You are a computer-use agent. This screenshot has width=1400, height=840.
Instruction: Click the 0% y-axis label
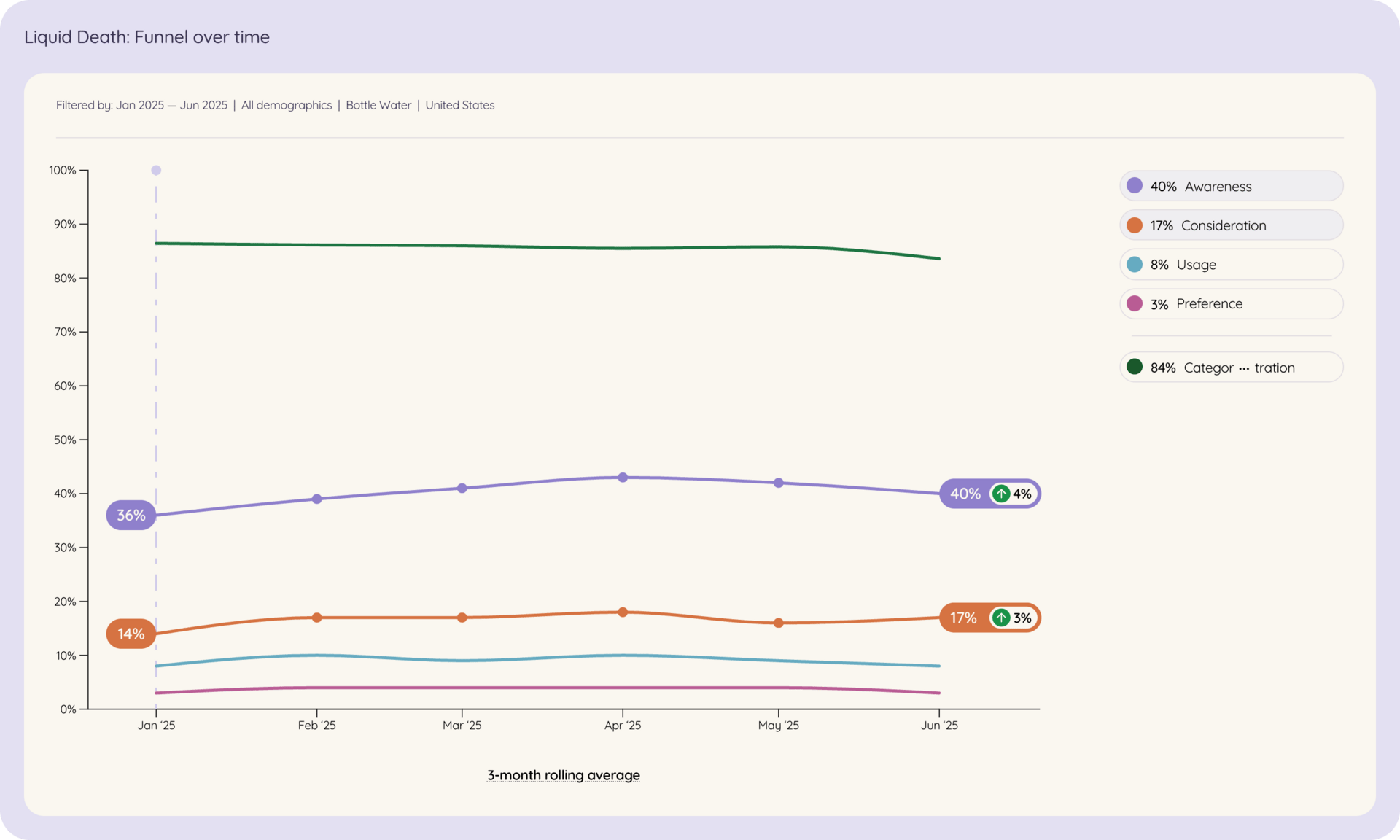pos(68,709)
